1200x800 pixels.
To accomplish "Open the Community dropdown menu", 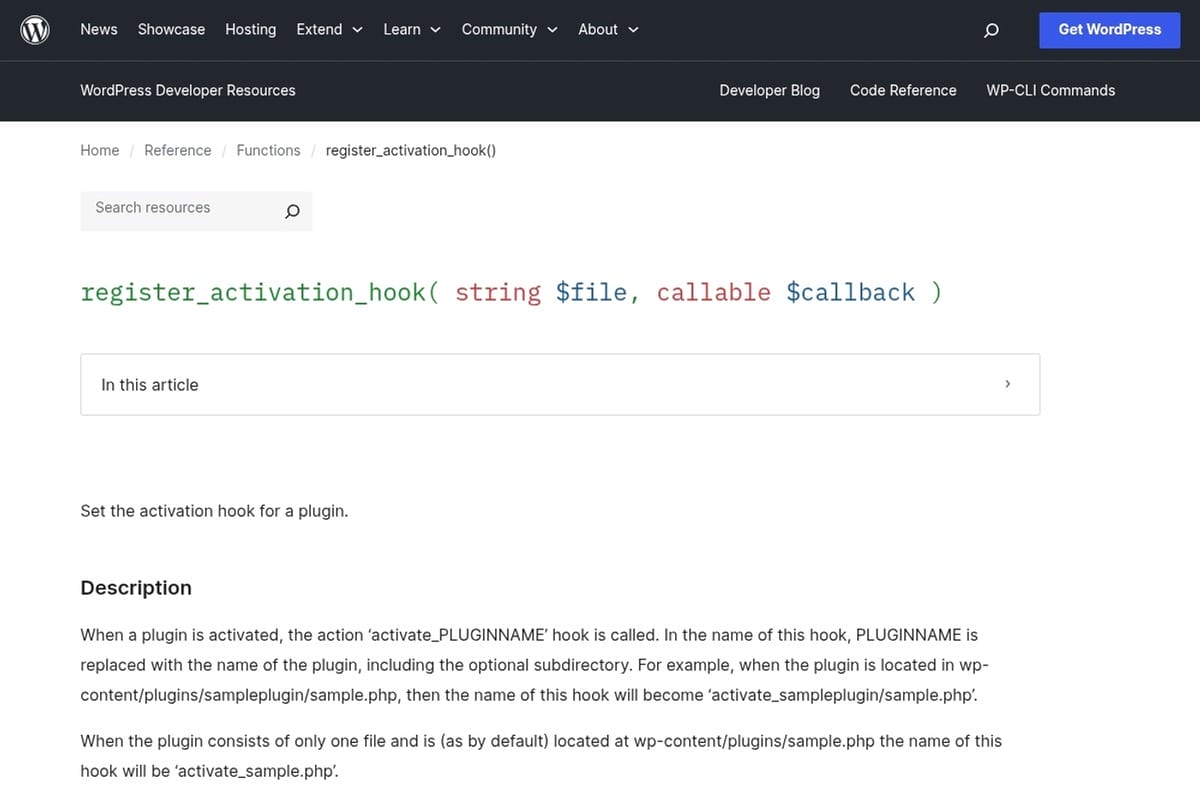I will (x=509, y=30).
